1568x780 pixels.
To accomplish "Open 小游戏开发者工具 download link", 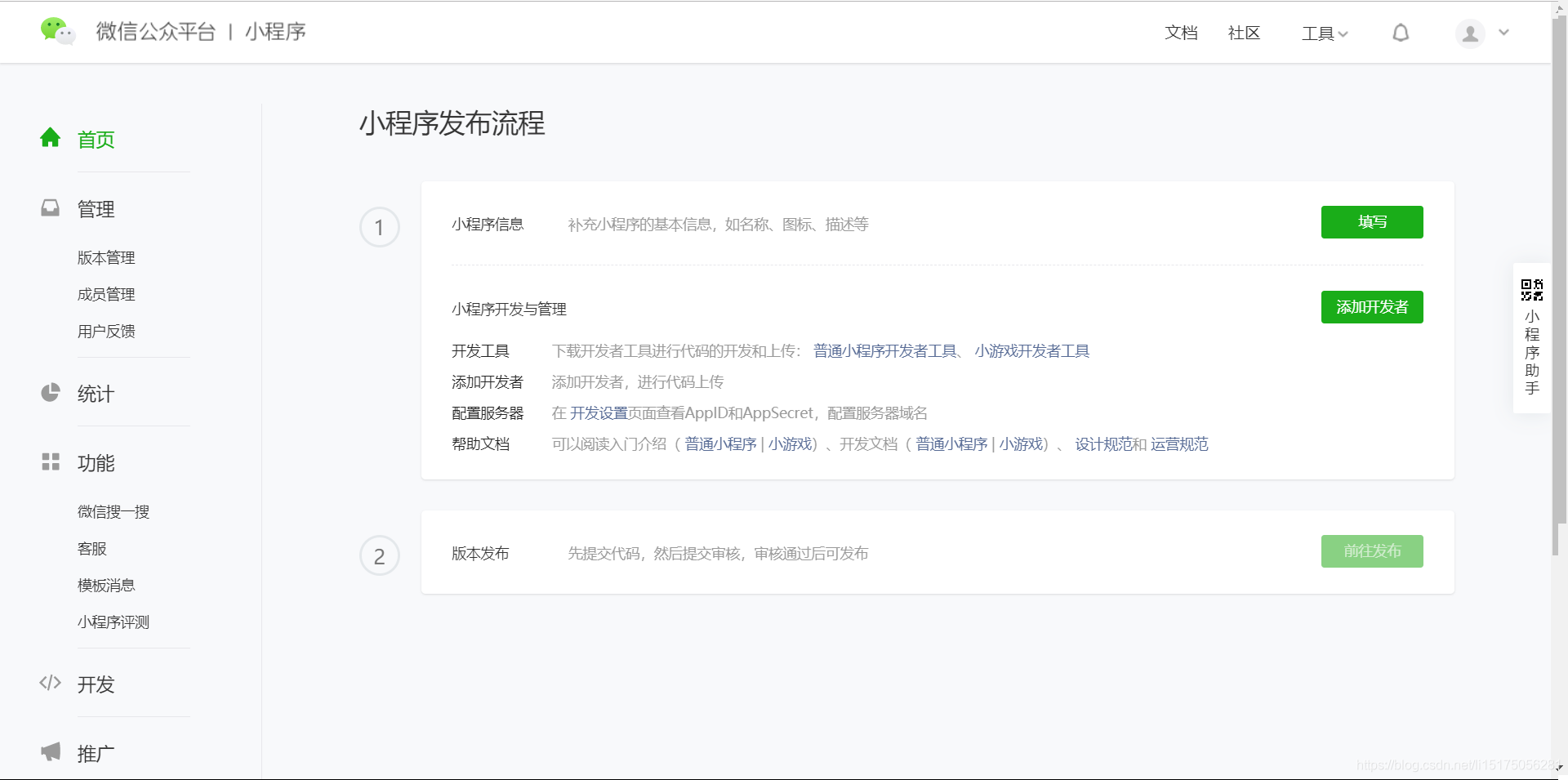I will click(x=1032, y=351).
